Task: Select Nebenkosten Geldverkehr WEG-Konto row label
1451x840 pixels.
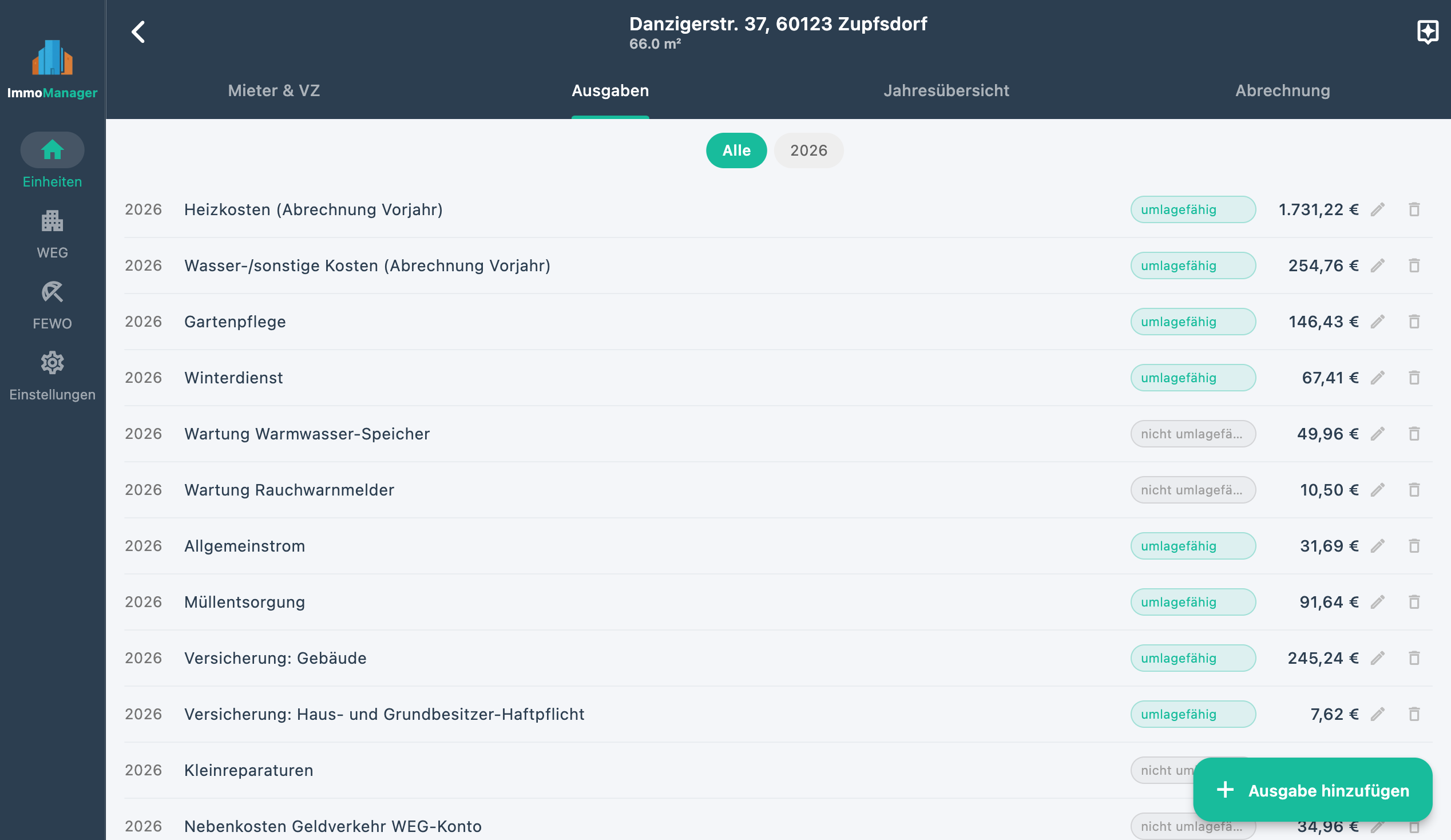Action: coord(333,826)
